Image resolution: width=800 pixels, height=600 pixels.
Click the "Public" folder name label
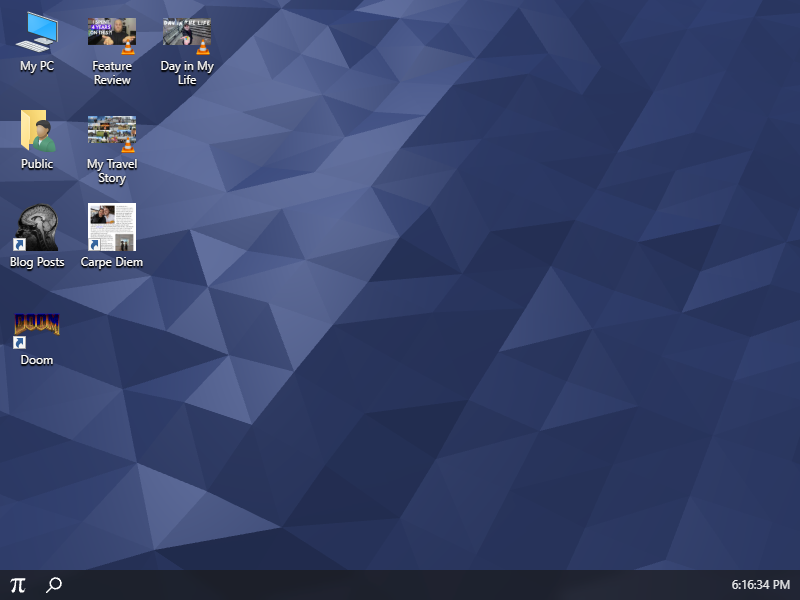[37, 164]
